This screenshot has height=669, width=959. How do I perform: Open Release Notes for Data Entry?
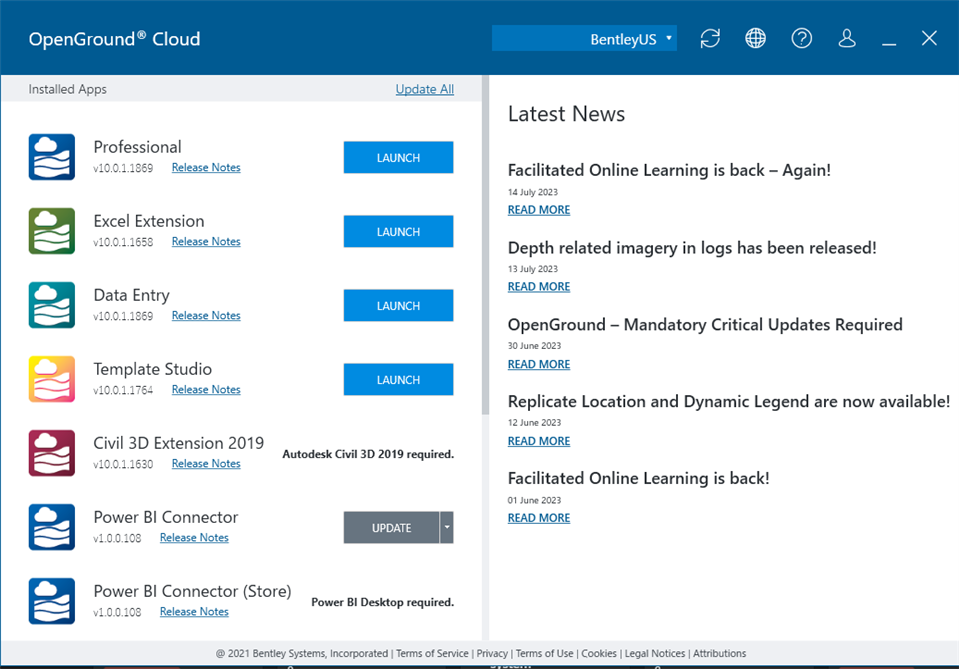point(206,316)
